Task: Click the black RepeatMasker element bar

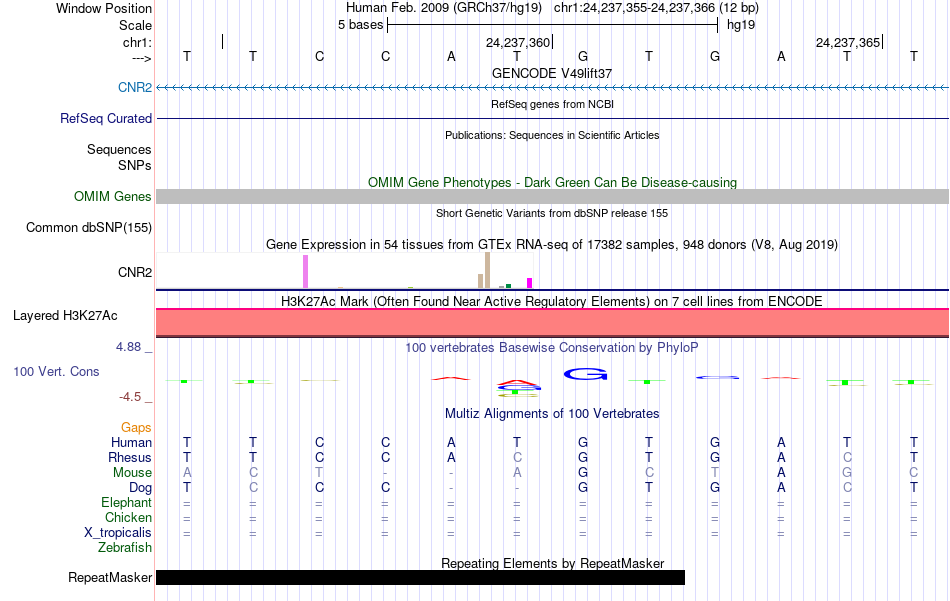Action: click(x=420, y=577)
